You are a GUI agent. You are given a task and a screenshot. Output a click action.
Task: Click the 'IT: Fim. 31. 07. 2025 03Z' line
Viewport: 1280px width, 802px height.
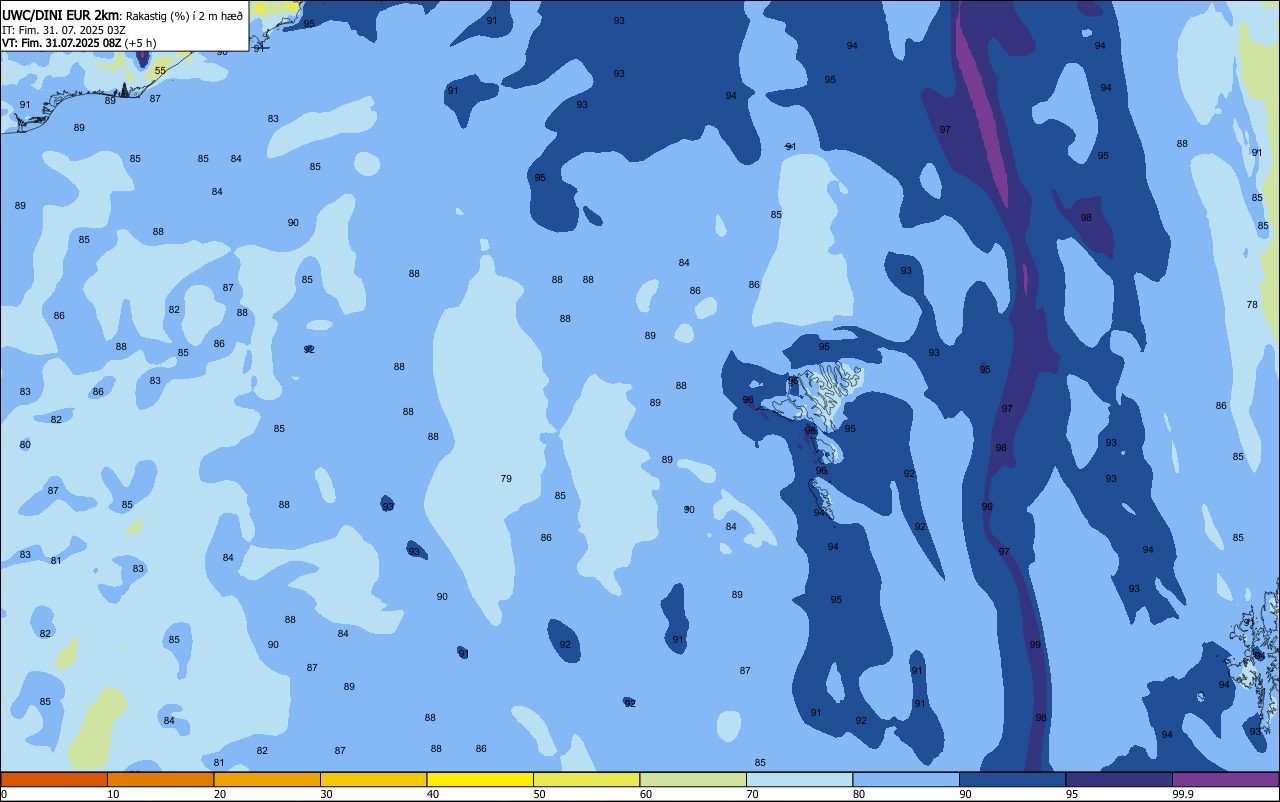pyautogui.click(x=64, y=30)
